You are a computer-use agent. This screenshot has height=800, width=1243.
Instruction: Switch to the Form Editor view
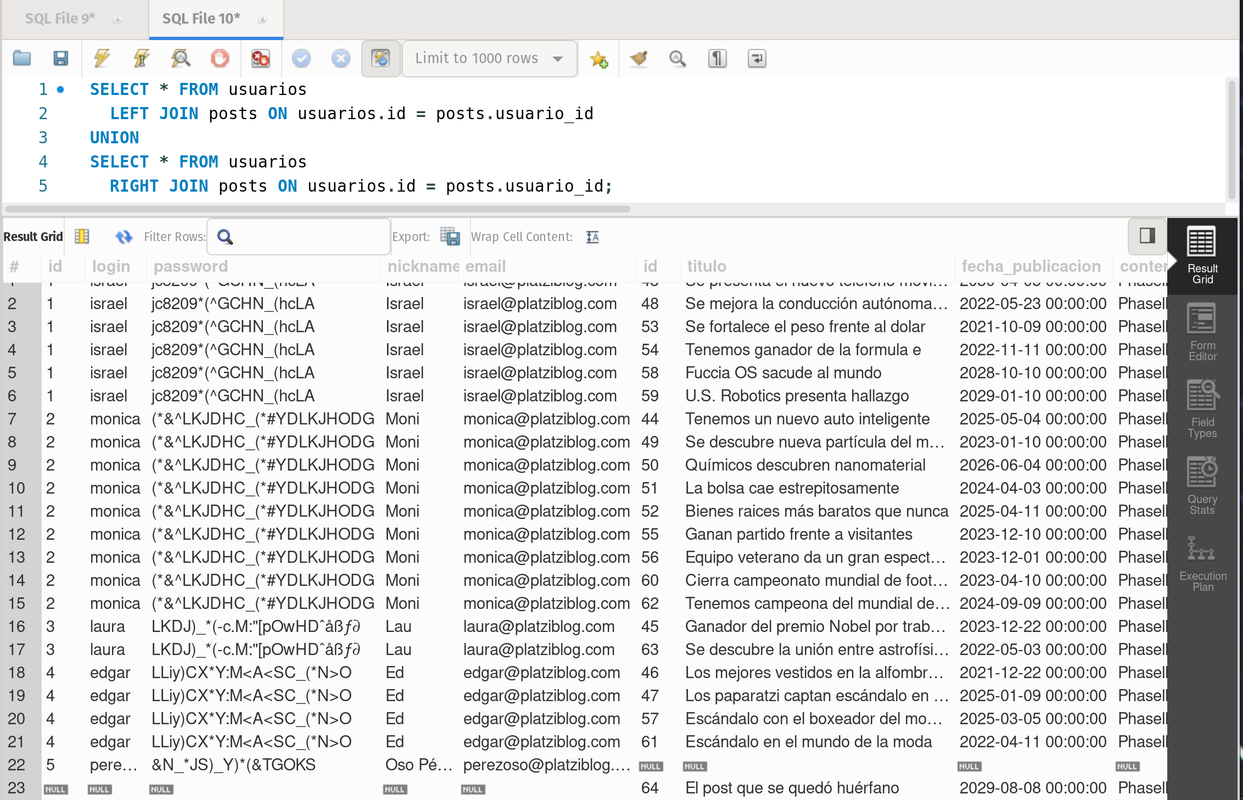[1202, 332]
